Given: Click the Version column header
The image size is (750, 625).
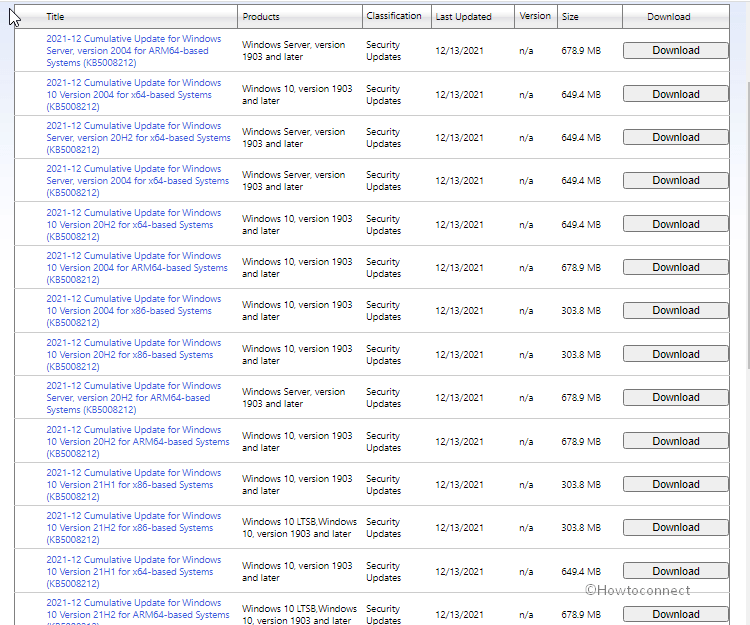Looking at the screenshot, I should (x=535, y=17).
